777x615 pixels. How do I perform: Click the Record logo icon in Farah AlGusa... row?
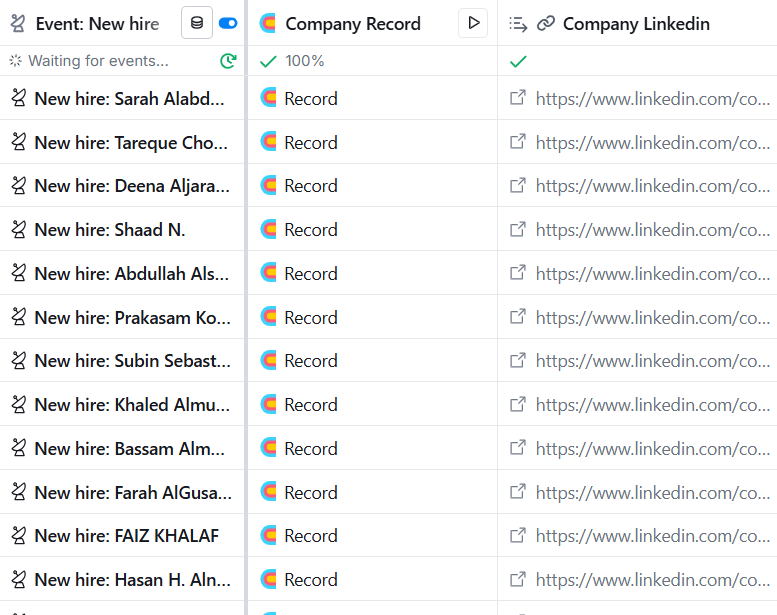point(268,491)
